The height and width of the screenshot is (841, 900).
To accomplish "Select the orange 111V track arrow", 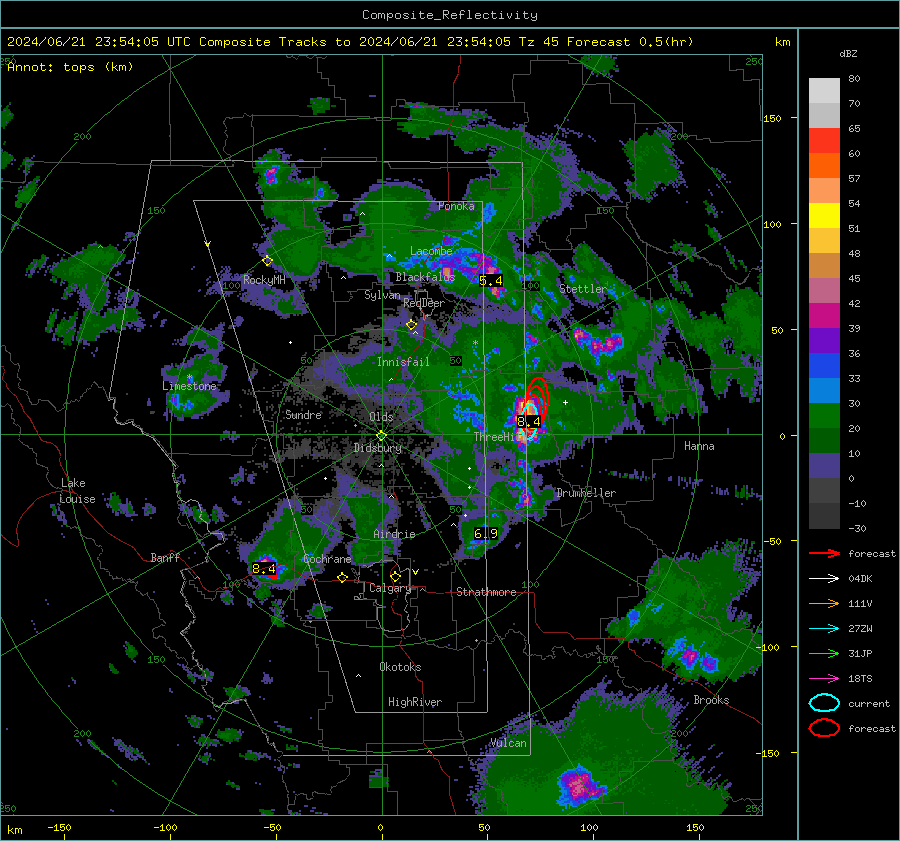I will (824, 603).
